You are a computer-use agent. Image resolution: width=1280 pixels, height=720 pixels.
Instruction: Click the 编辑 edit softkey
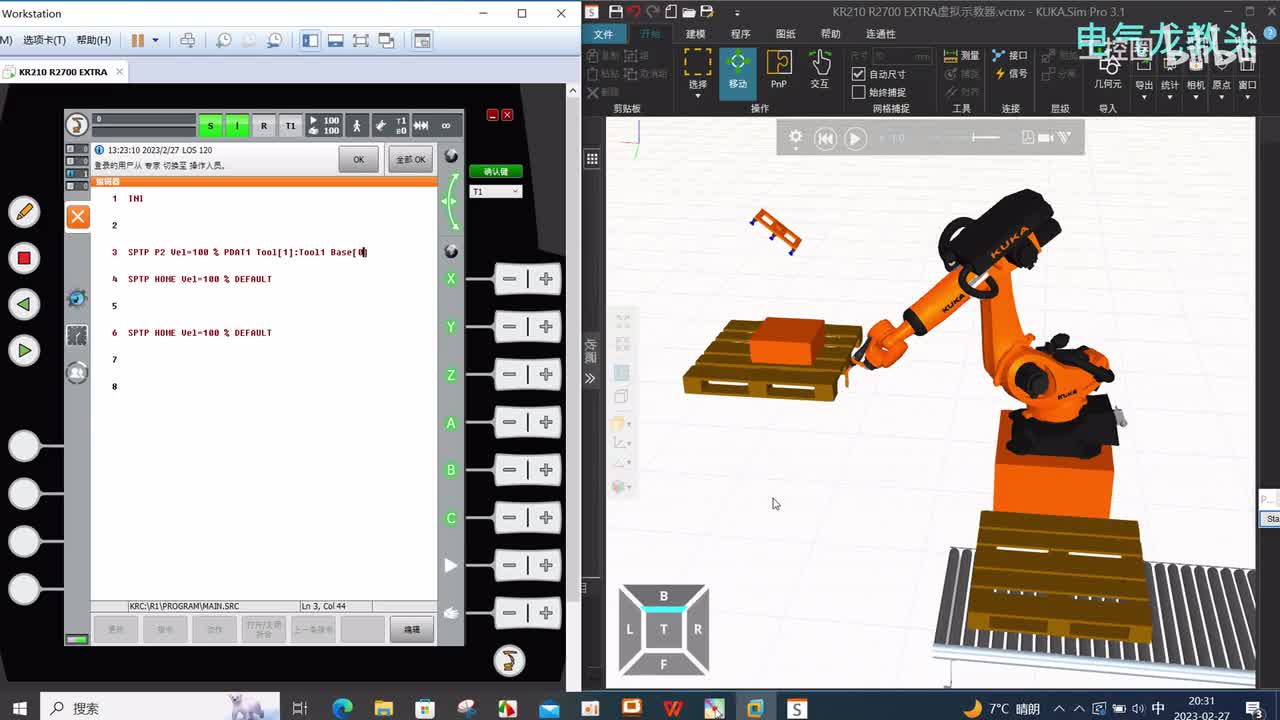pyautogui.click(x=412, y=629)
